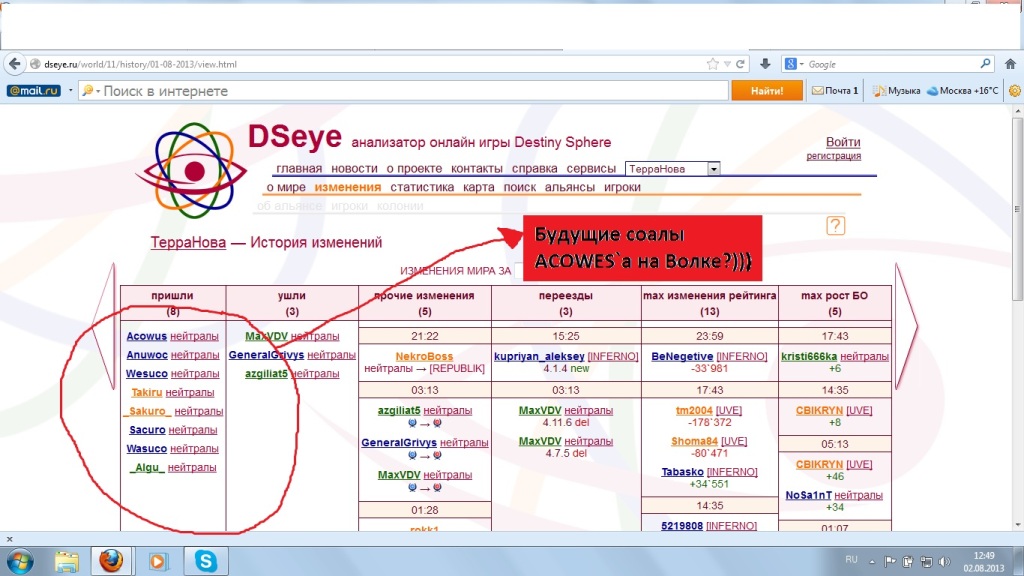Open the Google search engine dropdown
This screenshot has height=576, width=1024.
click(795, 63)
